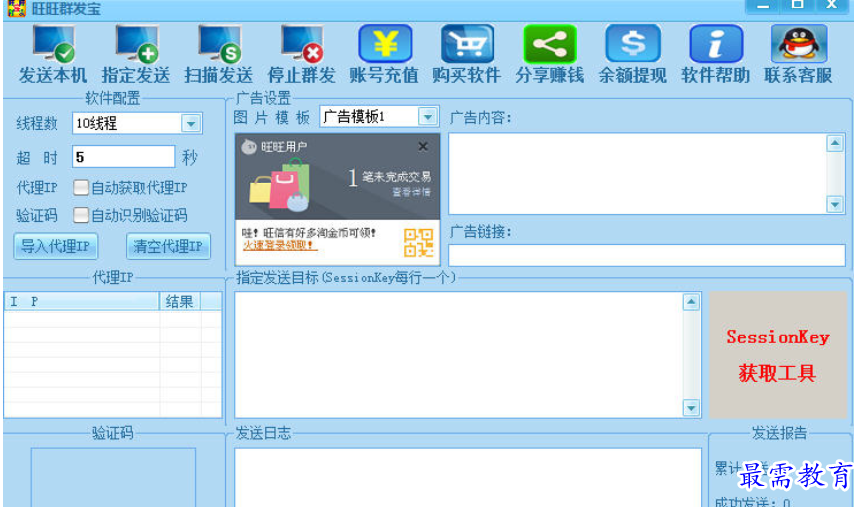Click the QR code in ad template
861x507 pixels.
[418, 243]
